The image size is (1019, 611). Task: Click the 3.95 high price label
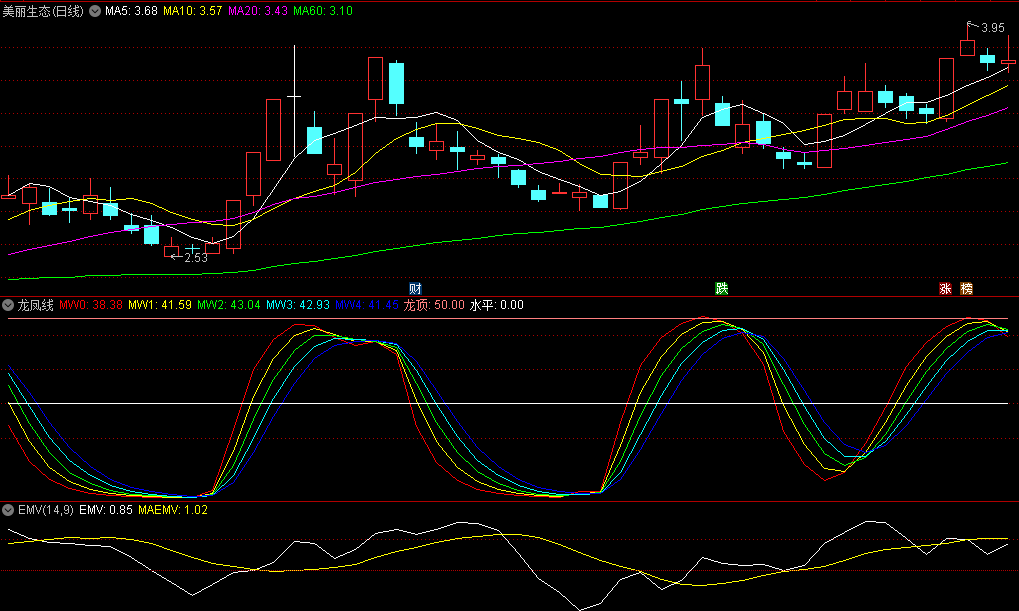992,28
